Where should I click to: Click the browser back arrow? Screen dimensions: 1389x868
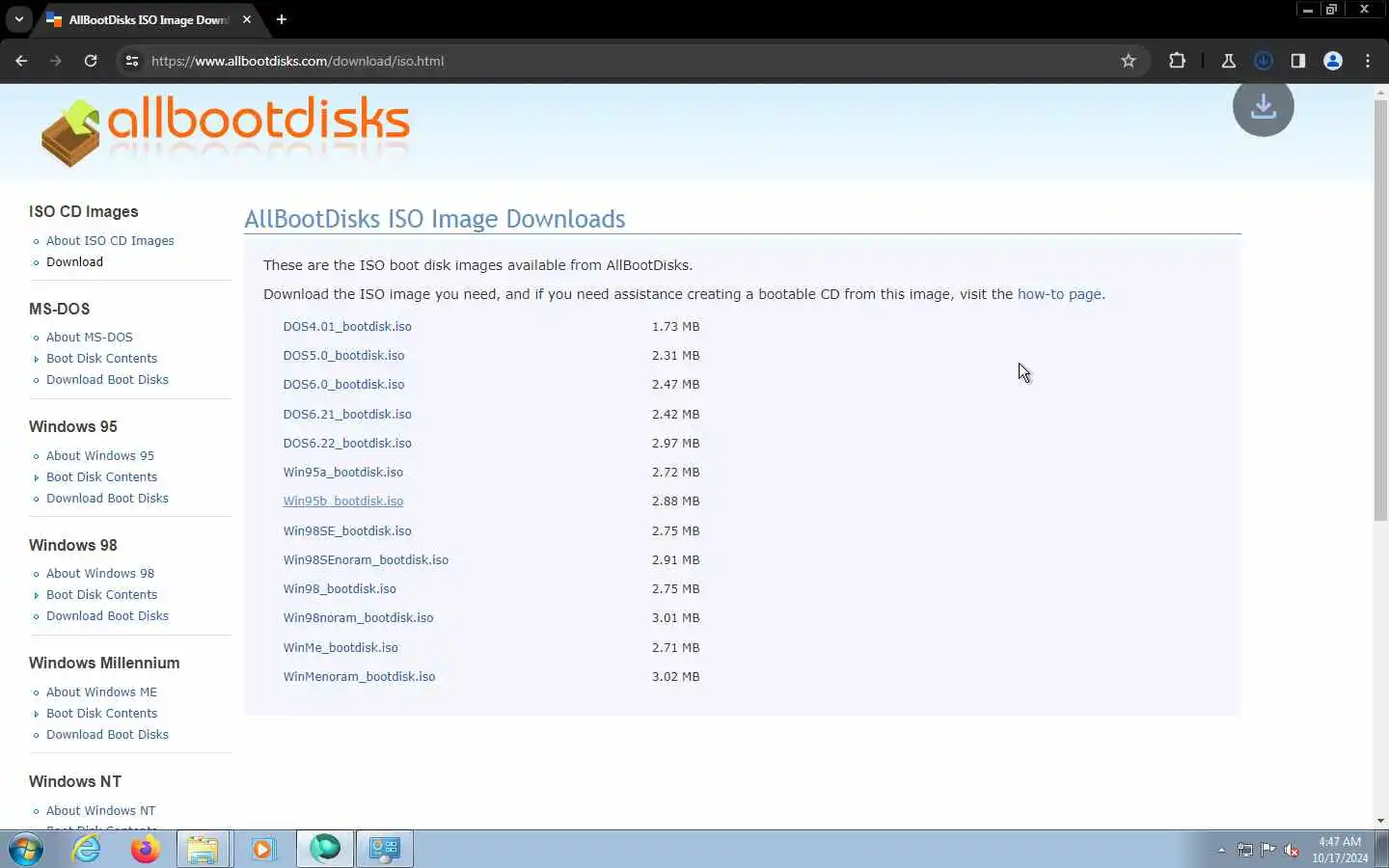pyautogui.click(x=21, y=61)
